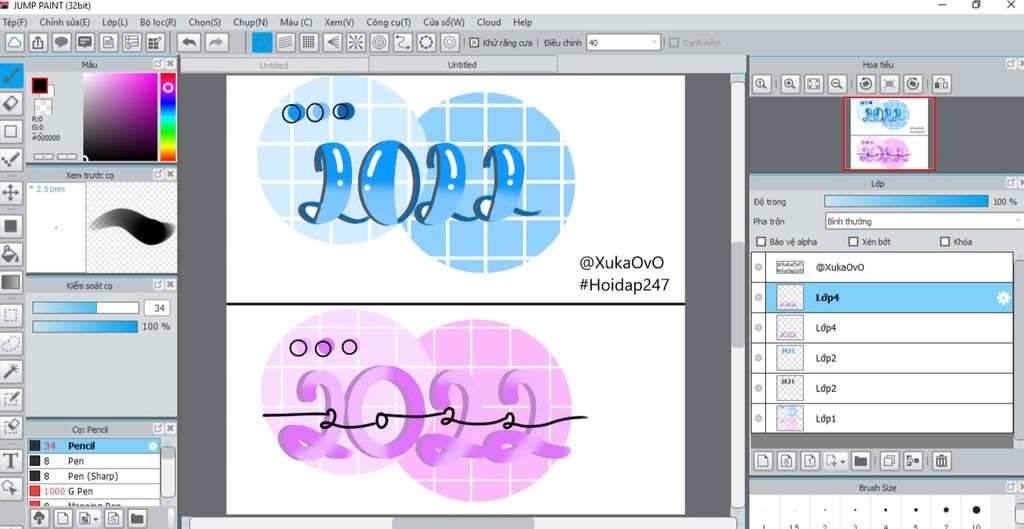The width and height of the screenshot is (1024, 529).
Task: Zoom in using the navigator magnifier plus
Action: pos(790,84)
